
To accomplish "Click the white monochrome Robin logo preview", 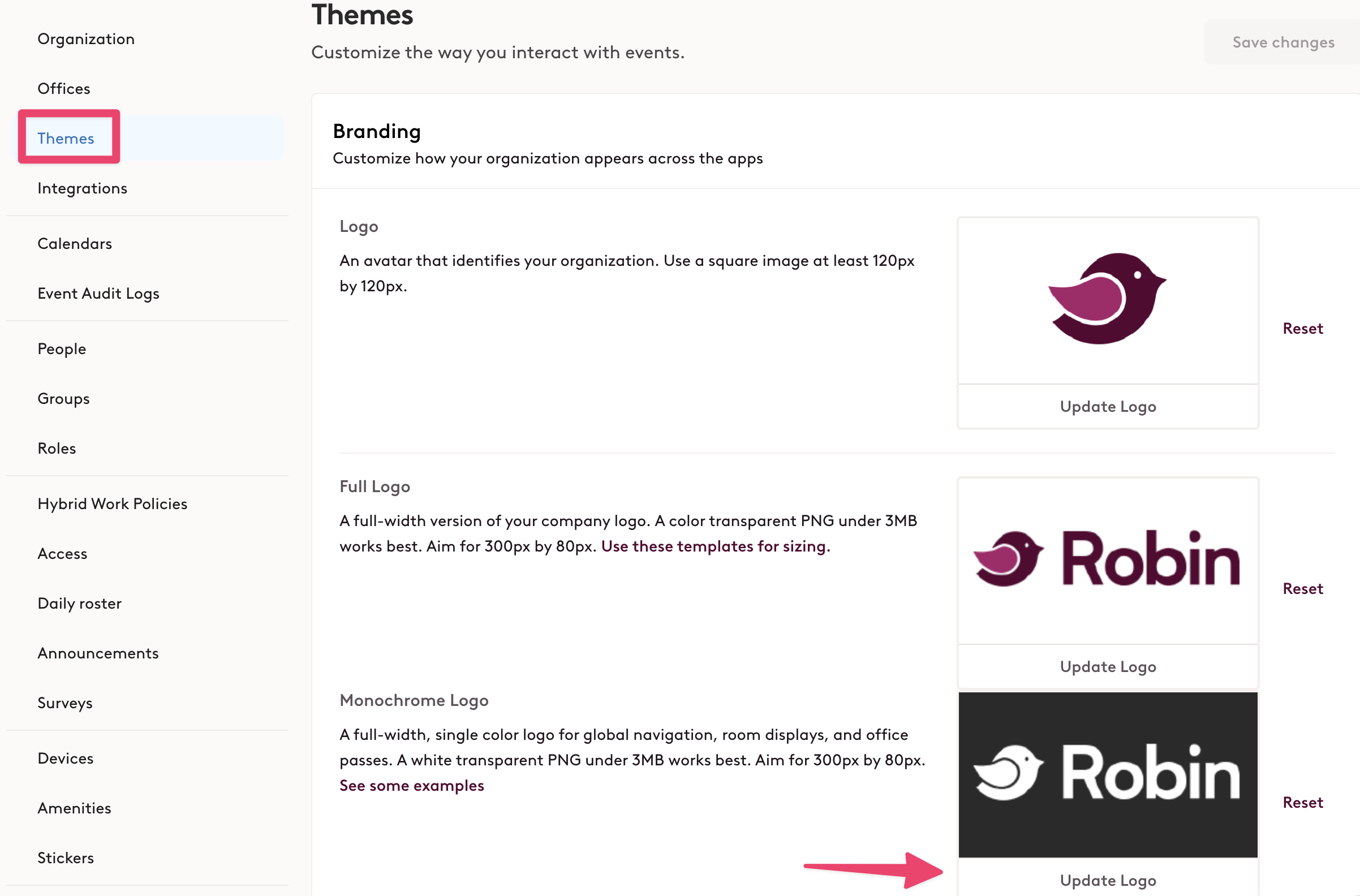I will [x=1108, y=774].
